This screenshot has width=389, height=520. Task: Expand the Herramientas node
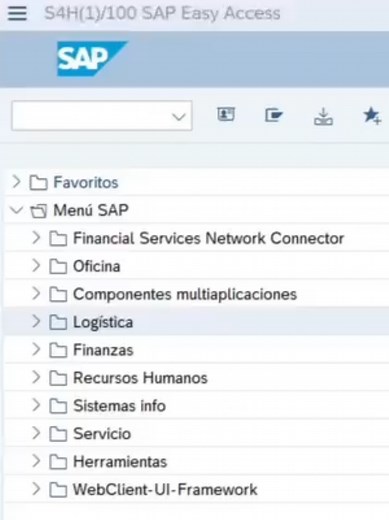36,461
